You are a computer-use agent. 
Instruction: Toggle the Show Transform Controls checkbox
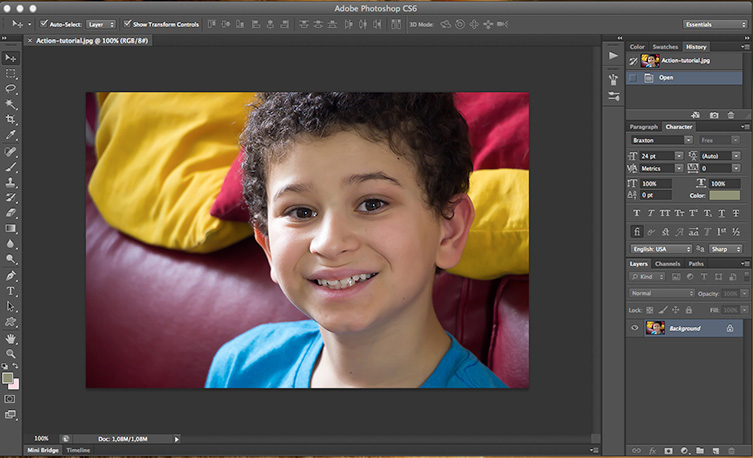tap(127, 23)
